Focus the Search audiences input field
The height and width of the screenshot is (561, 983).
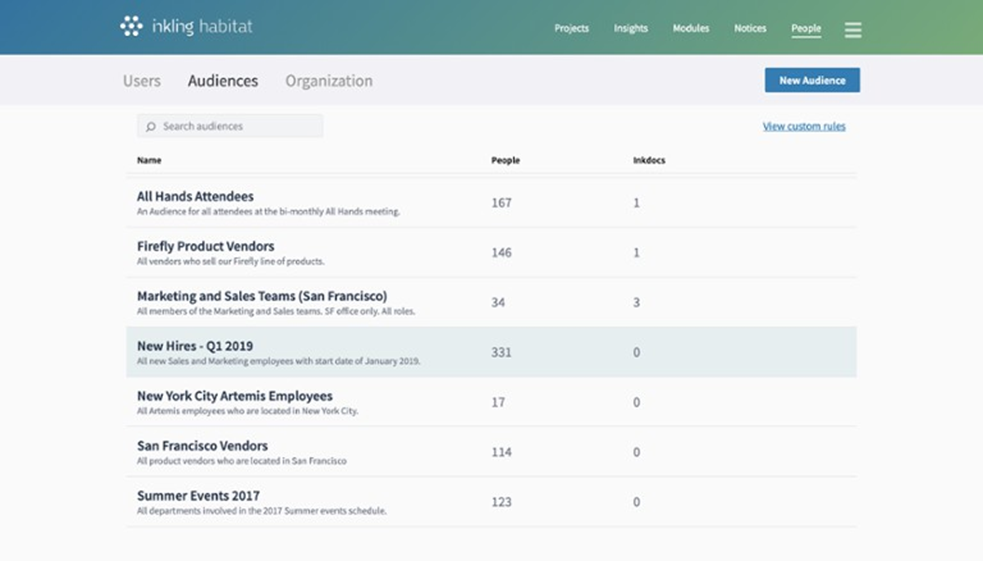coord(238,126)
